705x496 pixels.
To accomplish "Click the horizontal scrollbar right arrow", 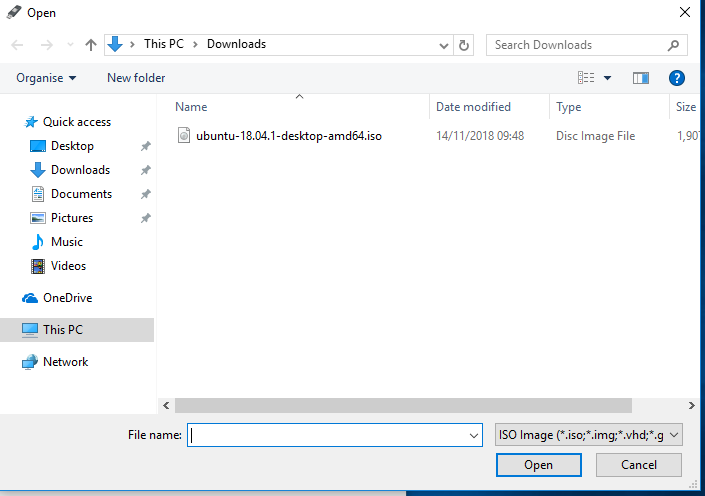I will pos(692,406).
